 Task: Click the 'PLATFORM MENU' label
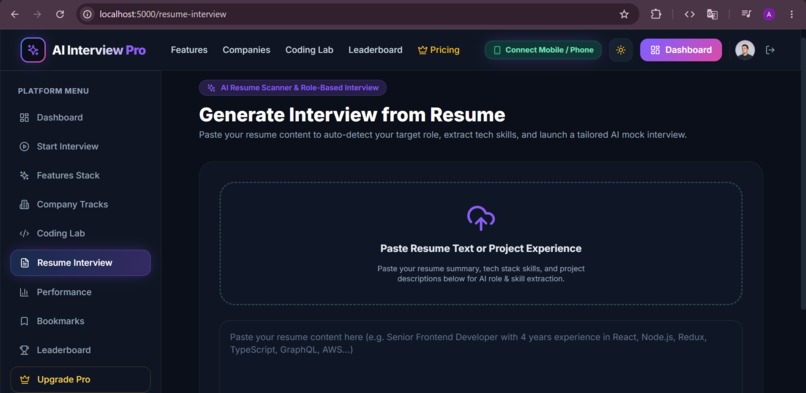point(53,91)
